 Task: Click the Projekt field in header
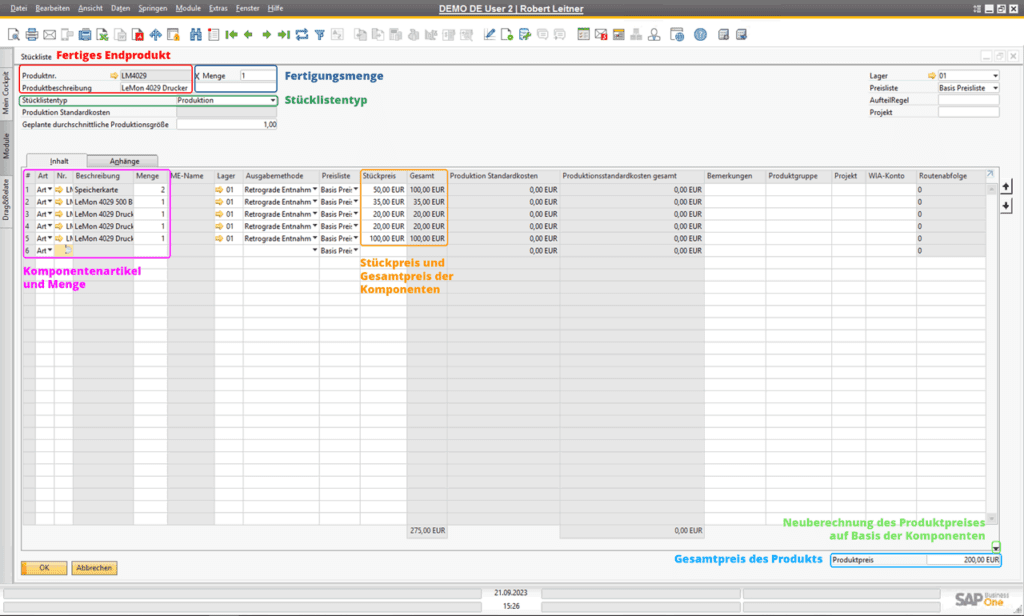point(968,112)
